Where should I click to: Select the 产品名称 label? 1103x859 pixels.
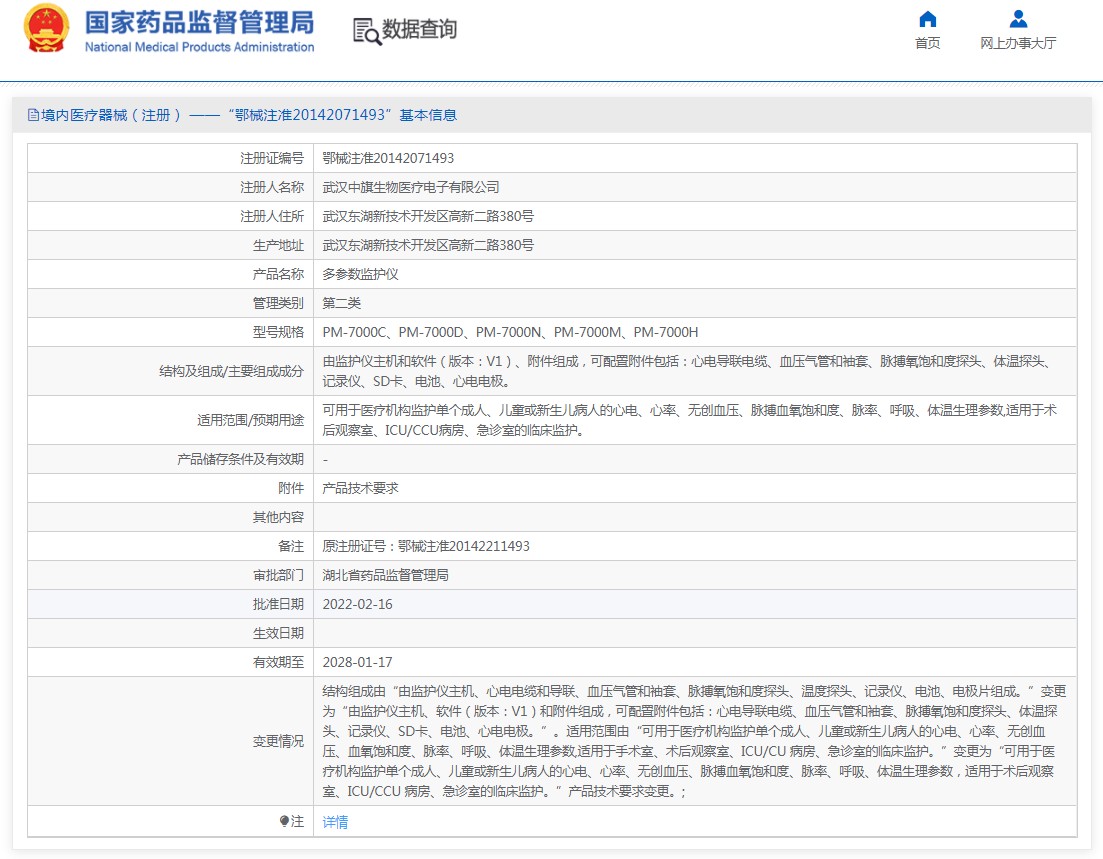(x=278, y=274)
